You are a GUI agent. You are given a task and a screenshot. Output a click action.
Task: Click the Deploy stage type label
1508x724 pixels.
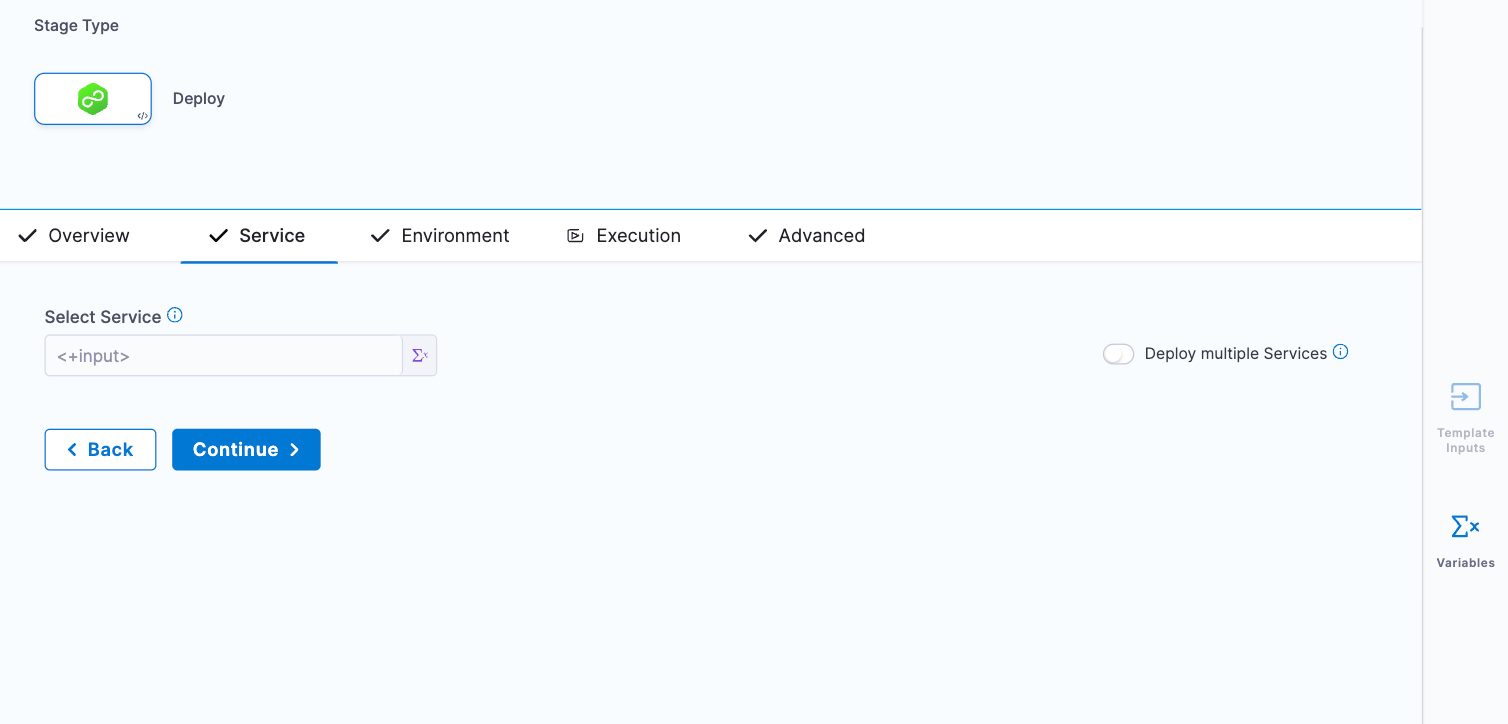pos(199,99)
